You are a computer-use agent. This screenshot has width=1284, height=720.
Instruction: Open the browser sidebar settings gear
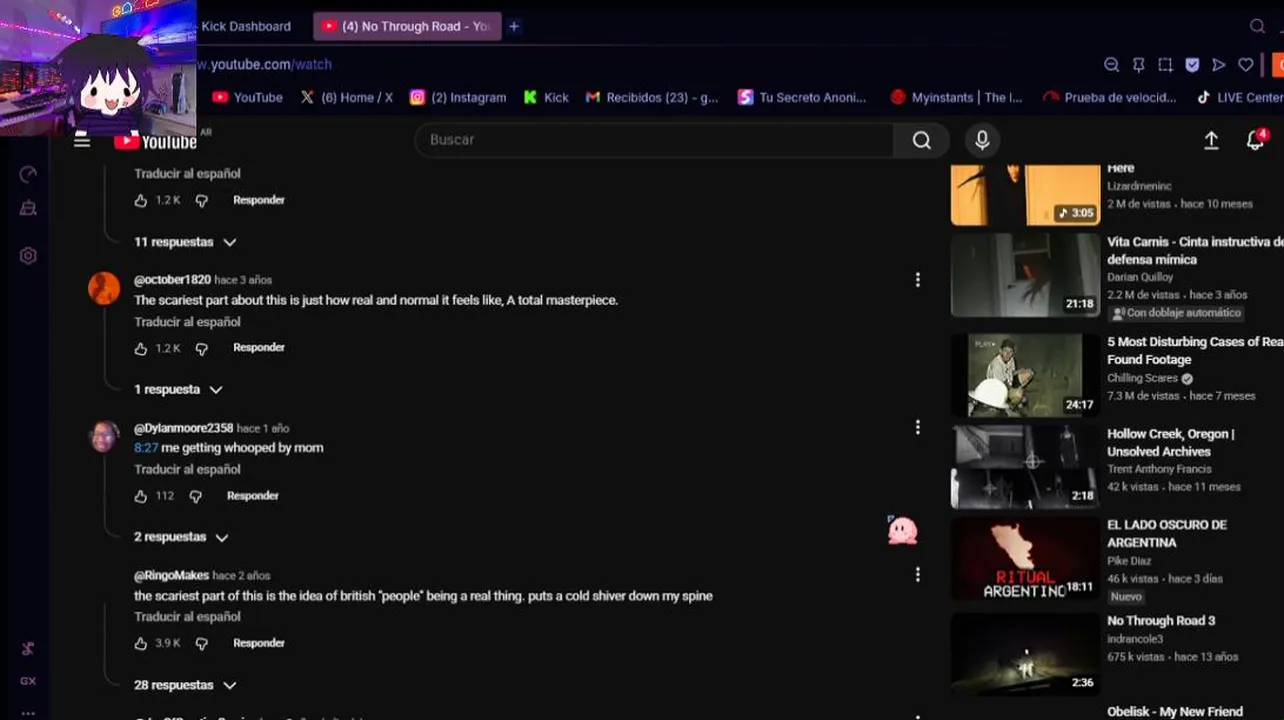coord(28,255)
